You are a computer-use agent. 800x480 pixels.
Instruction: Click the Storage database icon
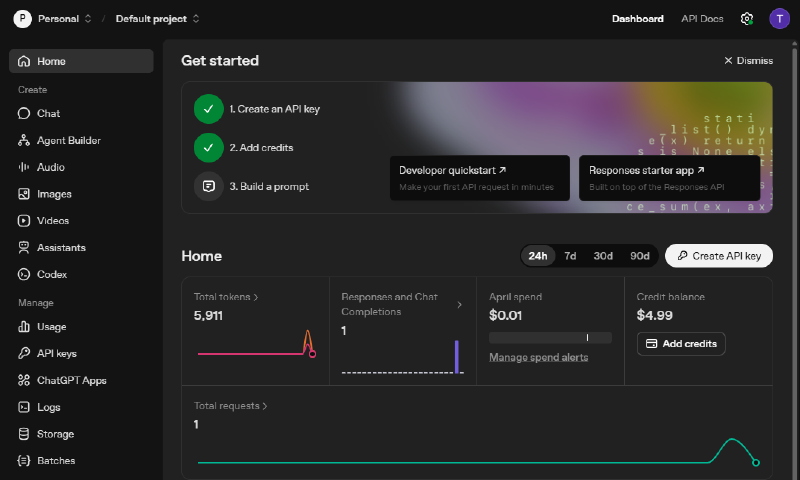tap(23, 434)
